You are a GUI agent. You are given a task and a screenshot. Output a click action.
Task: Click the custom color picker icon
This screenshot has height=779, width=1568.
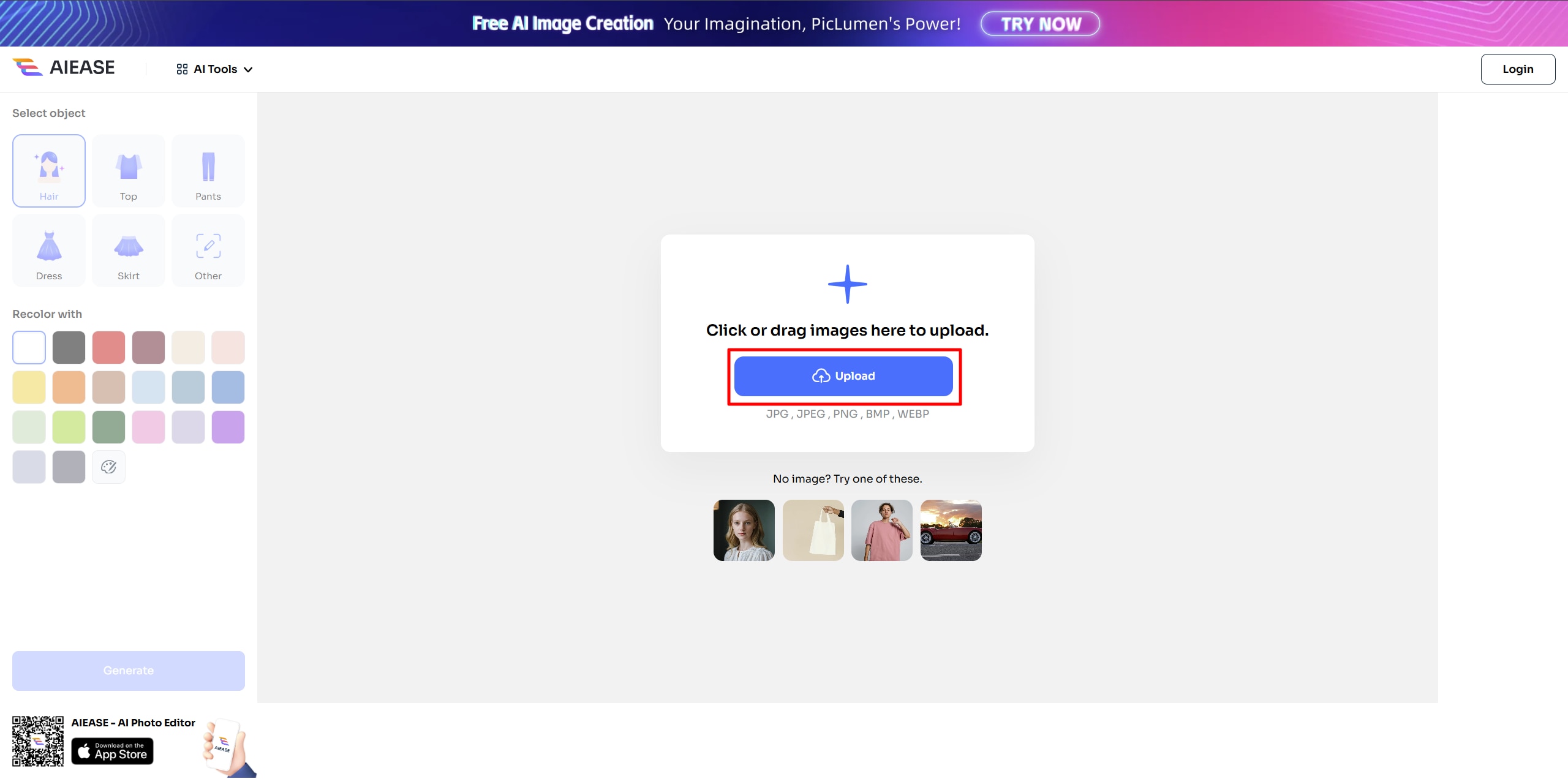click(108, 466)
